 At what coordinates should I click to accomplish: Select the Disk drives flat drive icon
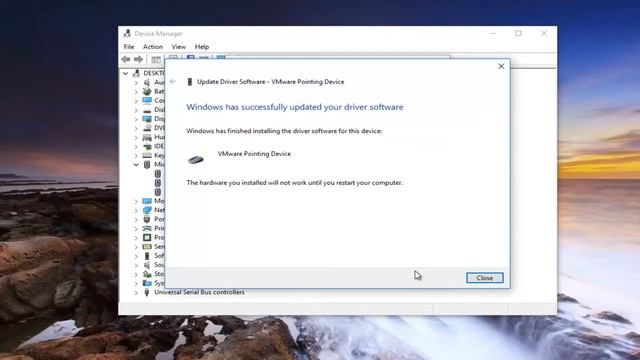(x=147, y=110)
